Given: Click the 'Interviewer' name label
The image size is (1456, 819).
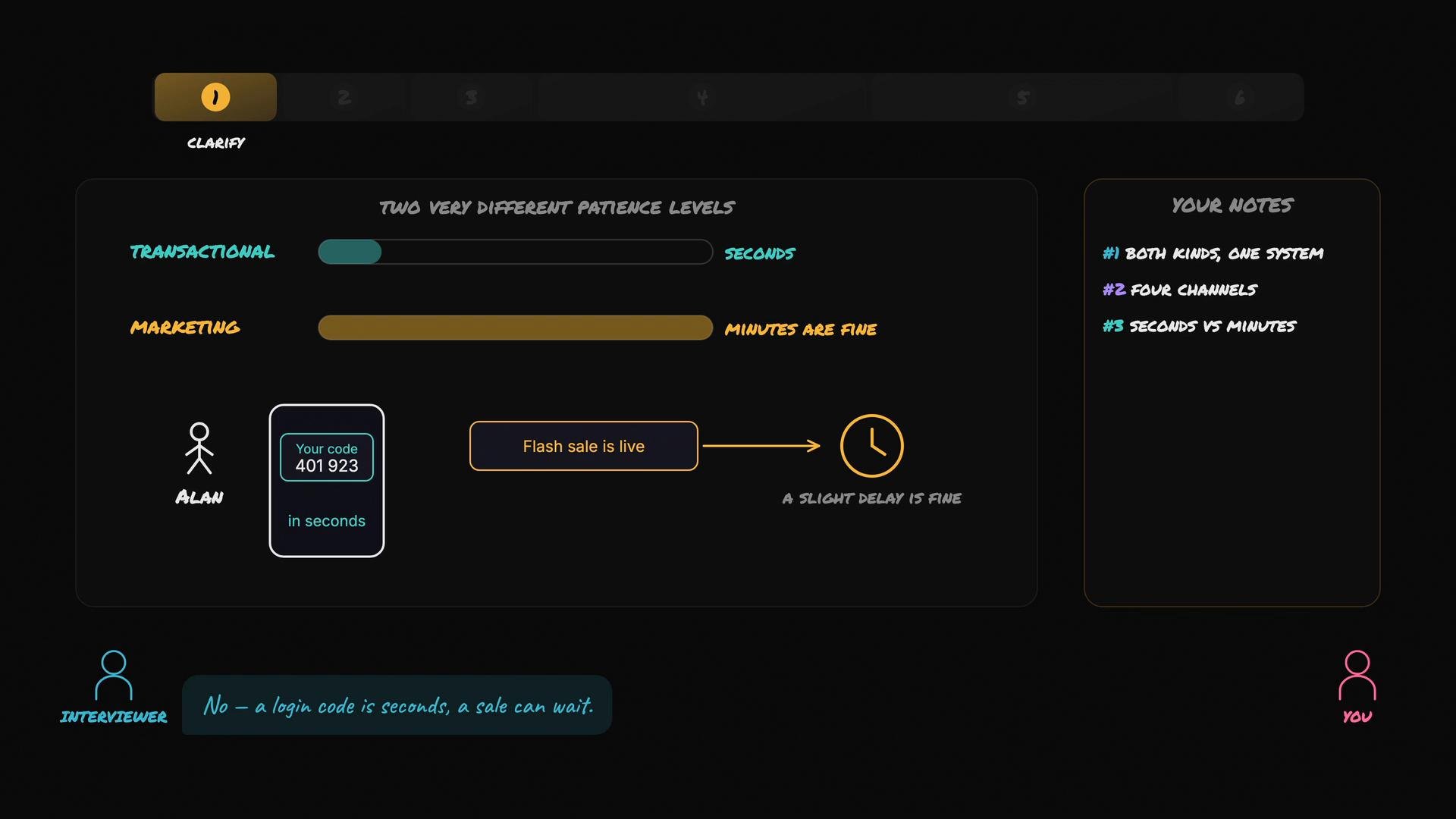Looking at the screenshot, I should click(114, 717).
